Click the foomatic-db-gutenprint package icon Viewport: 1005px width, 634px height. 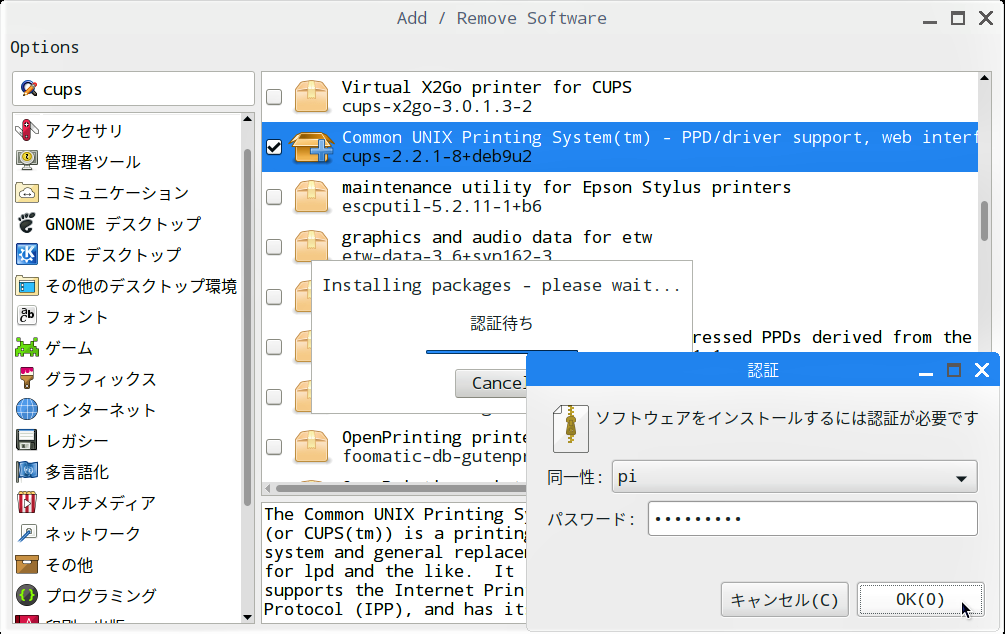[311, 446]
